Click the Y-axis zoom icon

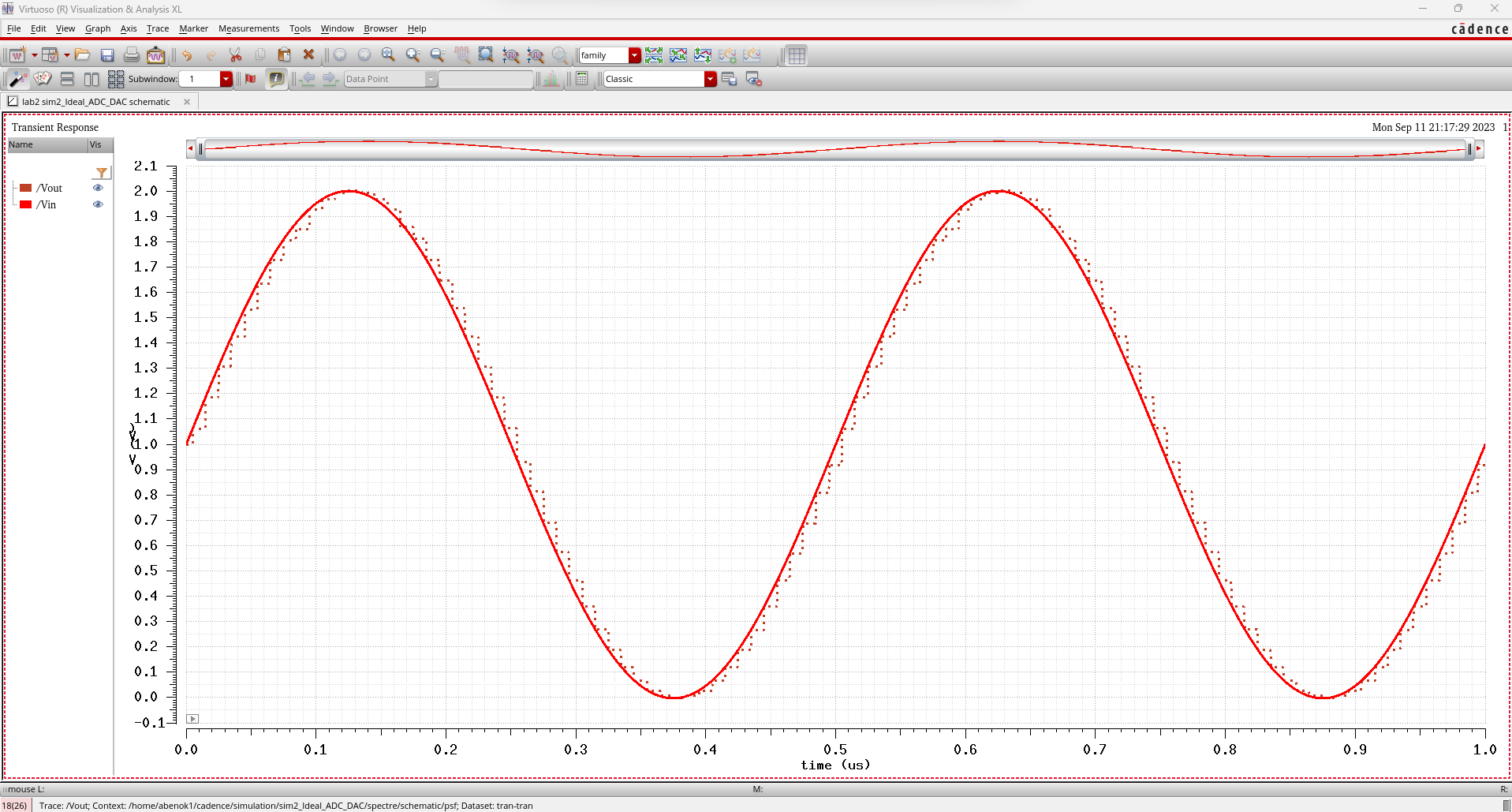click(x=536, y=55)
